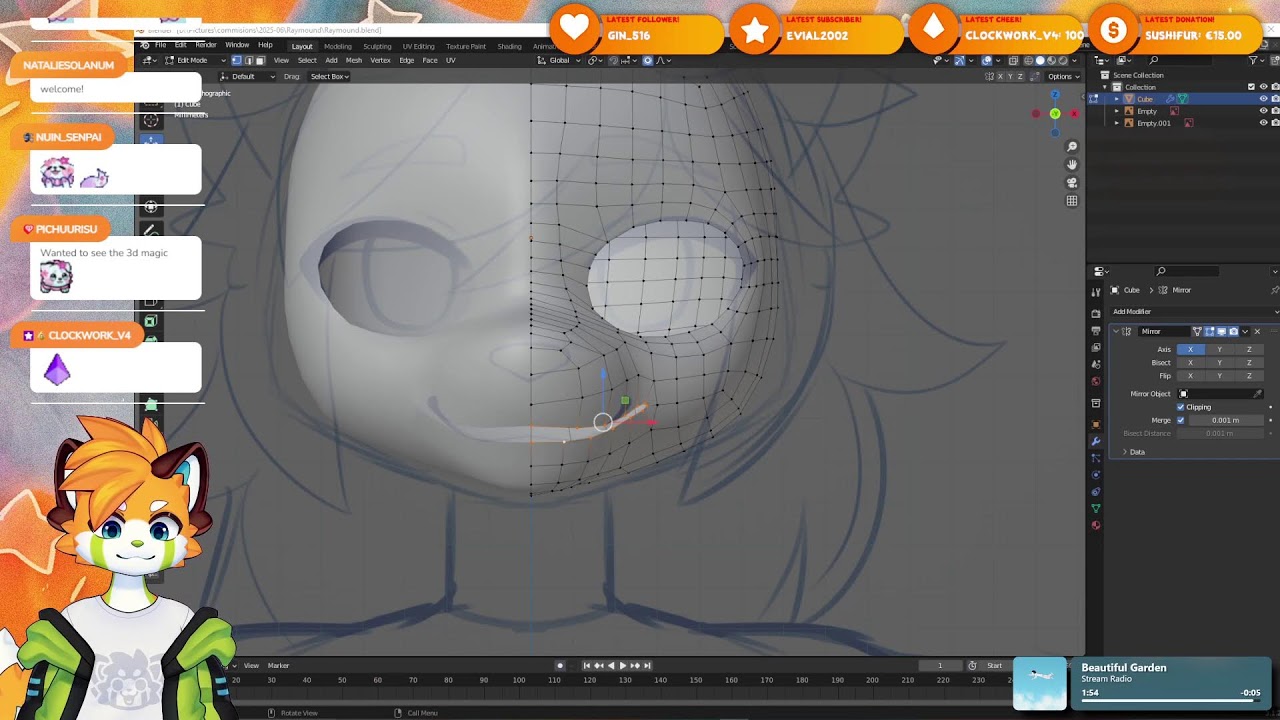Toggle camera view gizmo icon
Viewport: 1280px width, 720px height.
point(1072,183)
